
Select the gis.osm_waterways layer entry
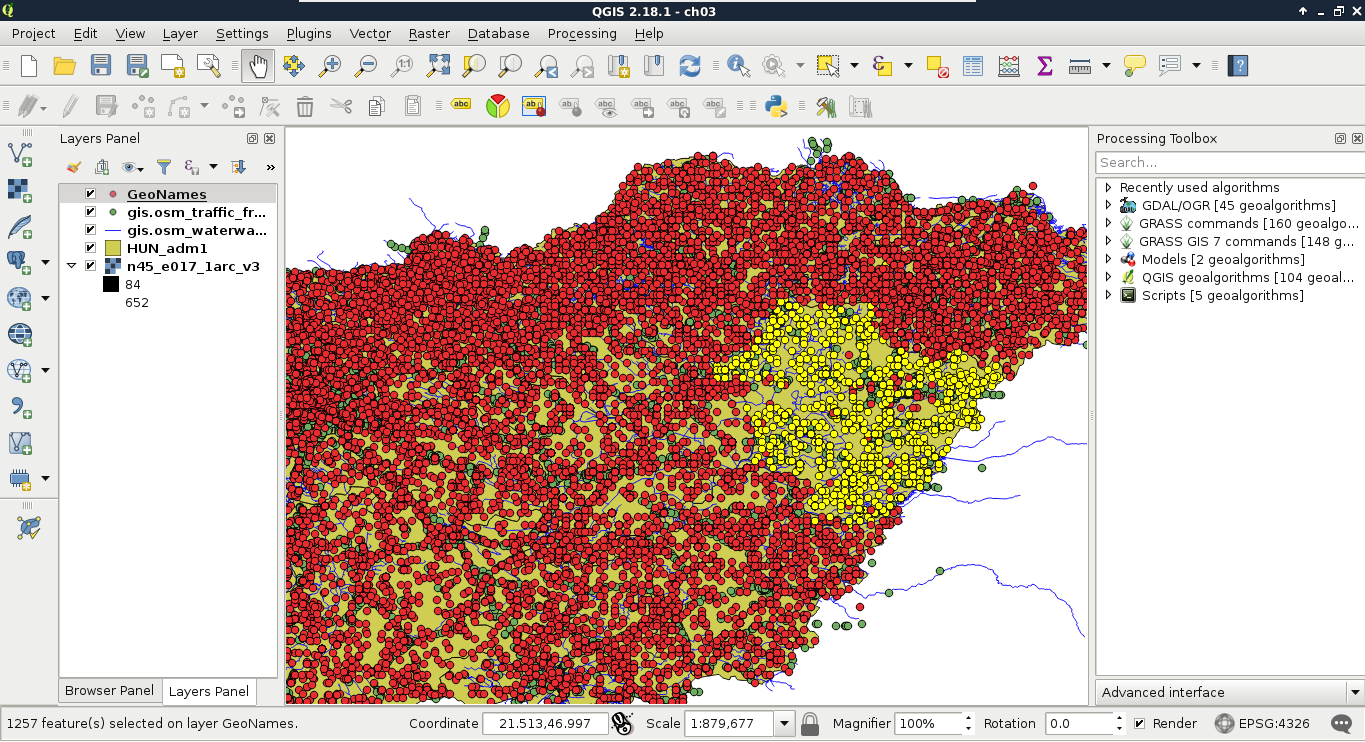[x=196, y=230]
